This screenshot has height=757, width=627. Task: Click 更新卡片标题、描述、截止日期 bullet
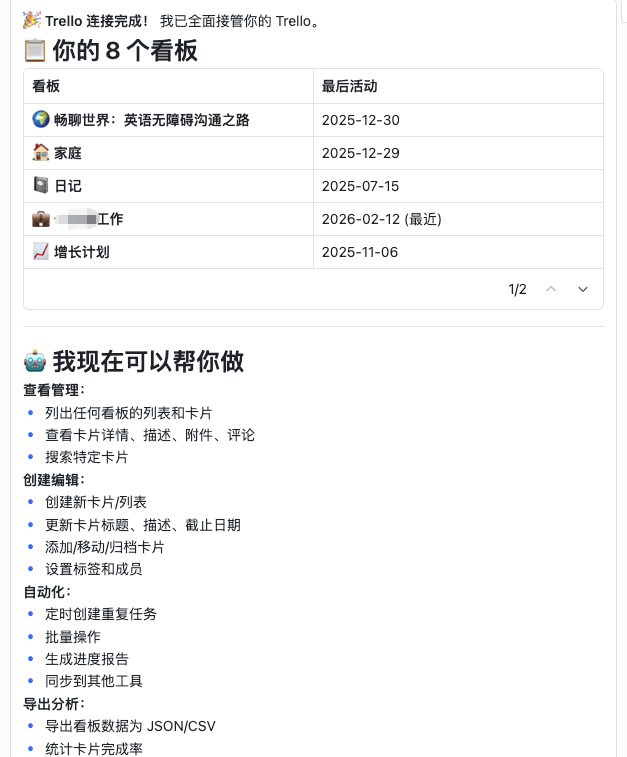[143, 525]
